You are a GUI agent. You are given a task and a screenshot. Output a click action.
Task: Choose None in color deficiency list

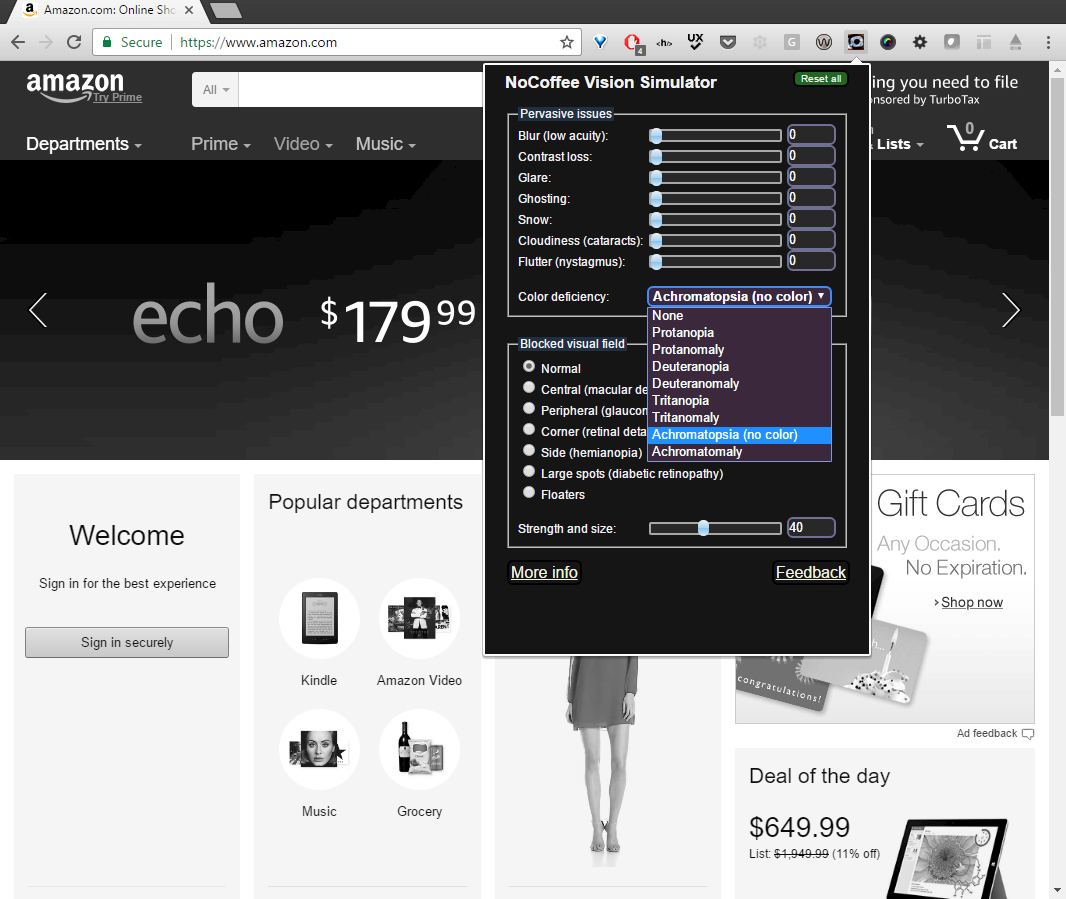point(739,316)
